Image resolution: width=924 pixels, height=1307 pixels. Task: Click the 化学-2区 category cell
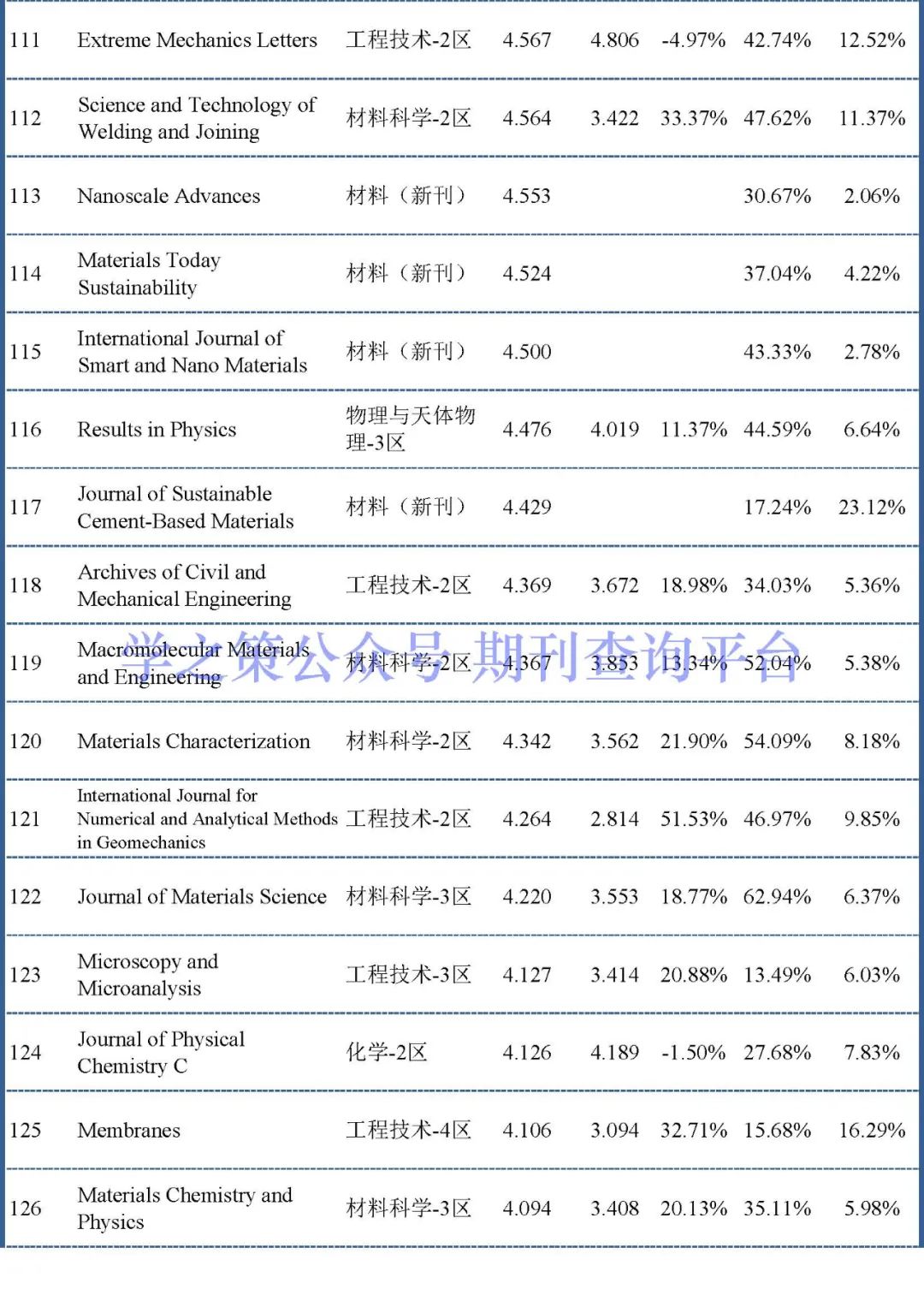pyautogui.click(x=386, y=1053)
